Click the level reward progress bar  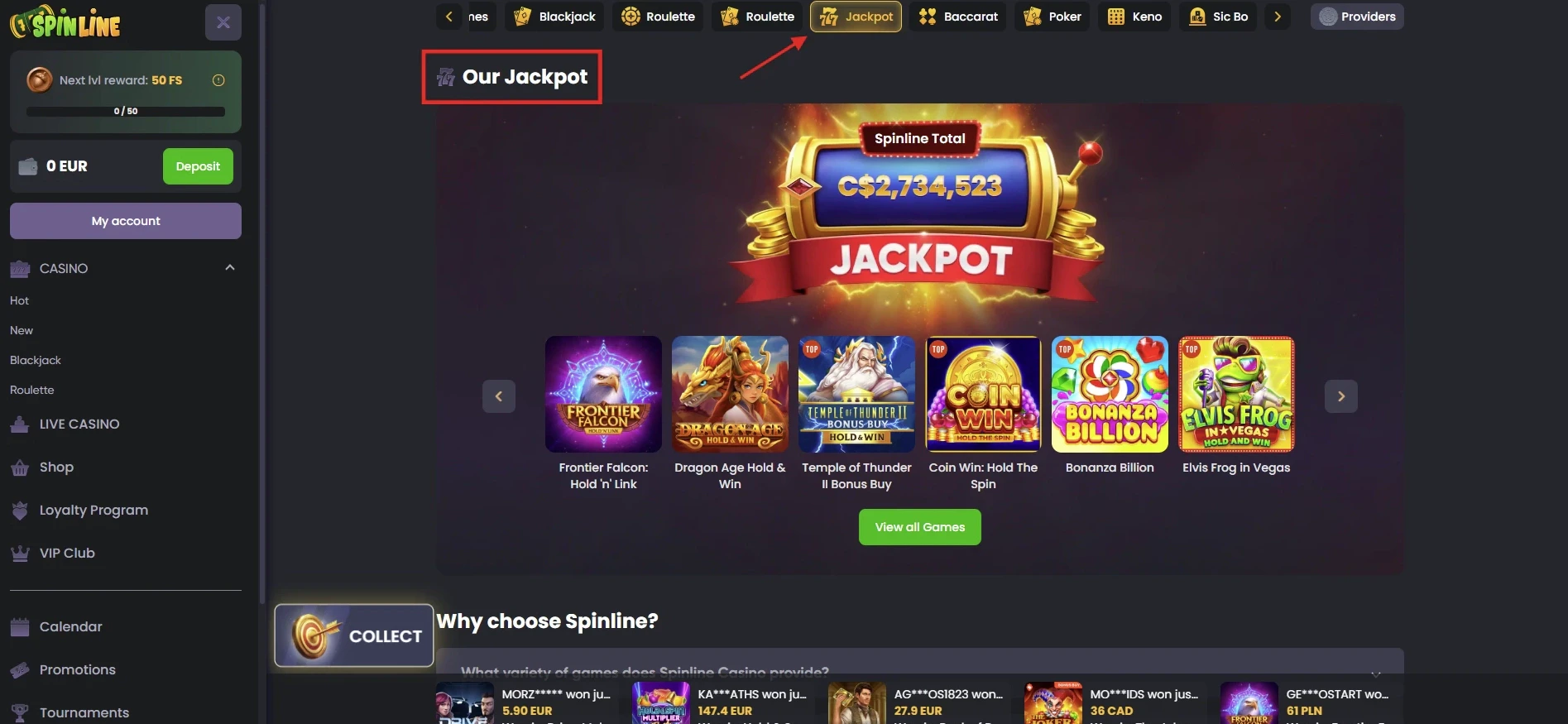(x=126, y=111)
